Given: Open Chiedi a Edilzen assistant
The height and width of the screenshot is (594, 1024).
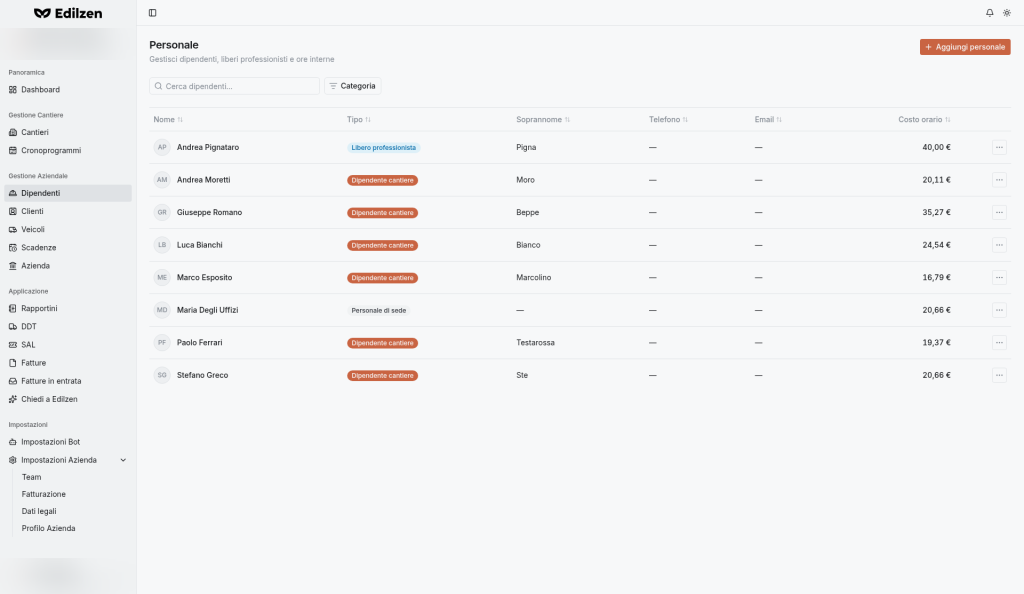Looking at the screenshot, I should tap(68, 399).
